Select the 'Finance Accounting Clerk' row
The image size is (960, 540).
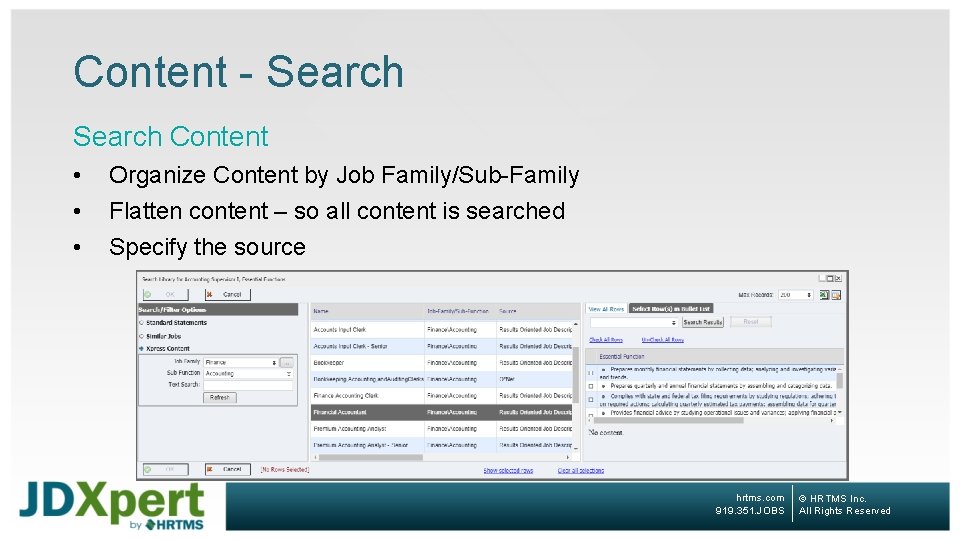(x=441, y=396)
